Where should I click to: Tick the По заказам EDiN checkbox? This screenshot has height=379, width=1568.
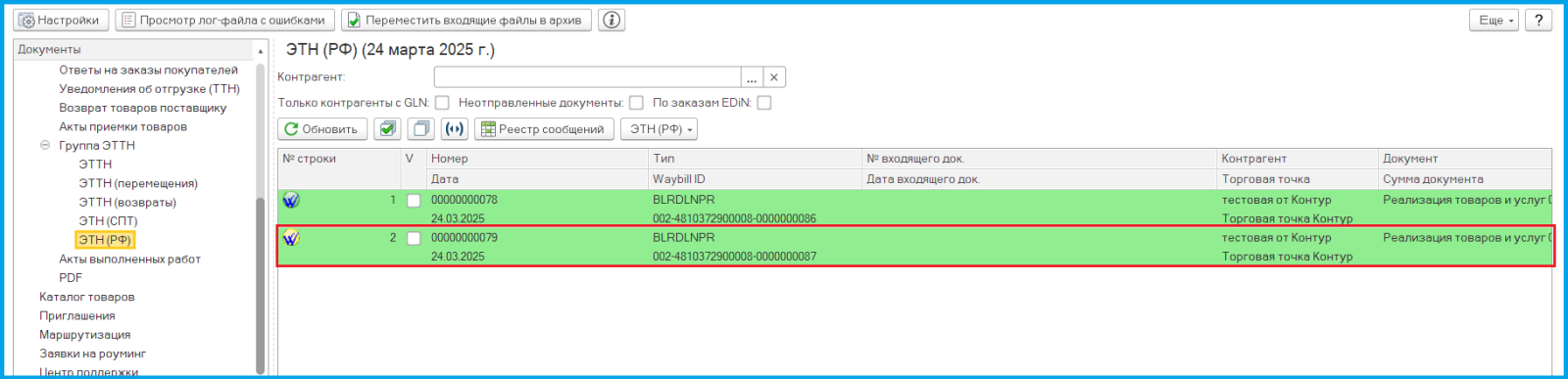(764, 103)
